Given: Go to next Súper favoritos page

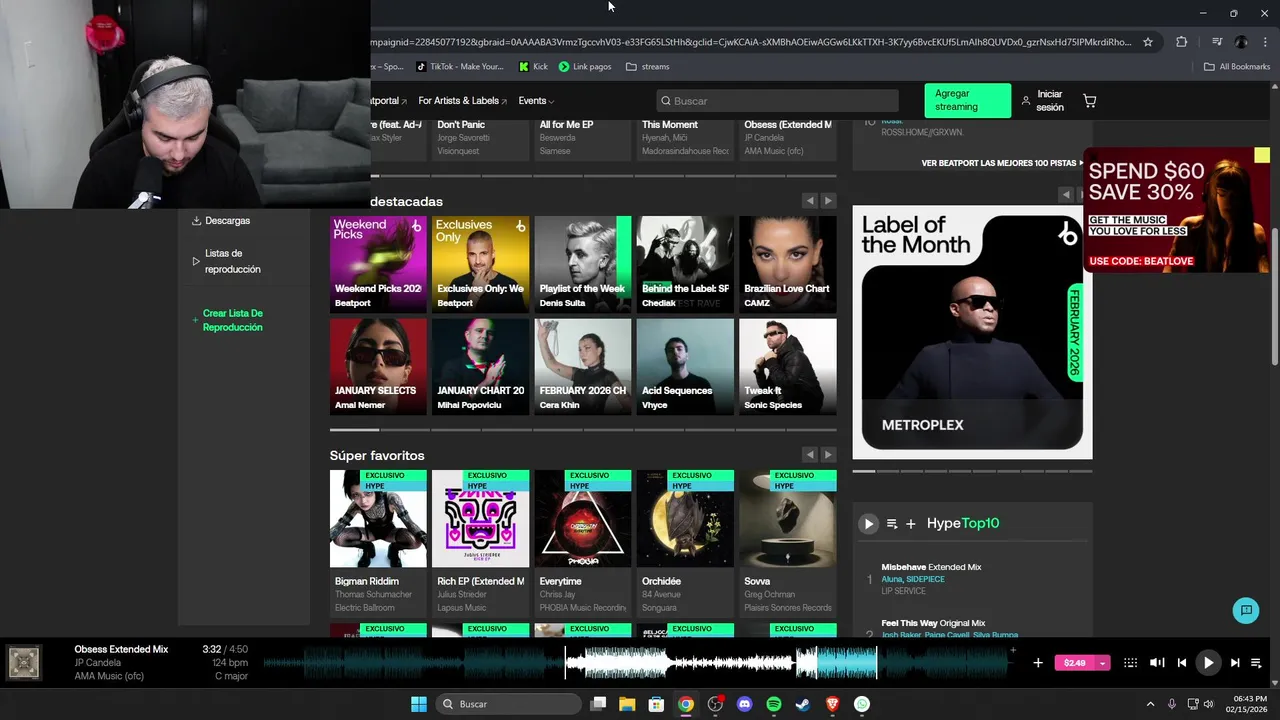Looking at the screenshot, I should 827,455.
